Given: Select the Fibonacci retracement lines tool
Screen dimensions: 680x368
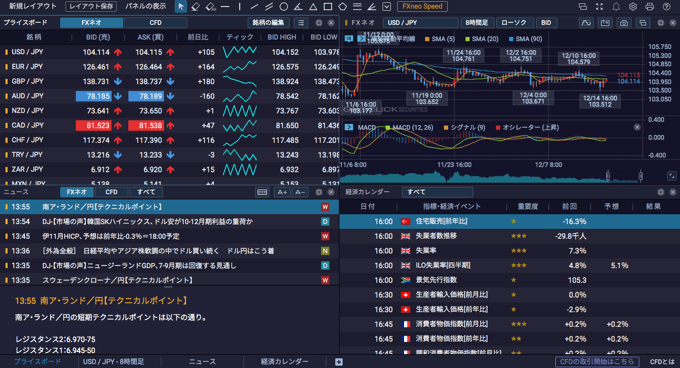Looking at the screenshot, I should pos(357,7).
